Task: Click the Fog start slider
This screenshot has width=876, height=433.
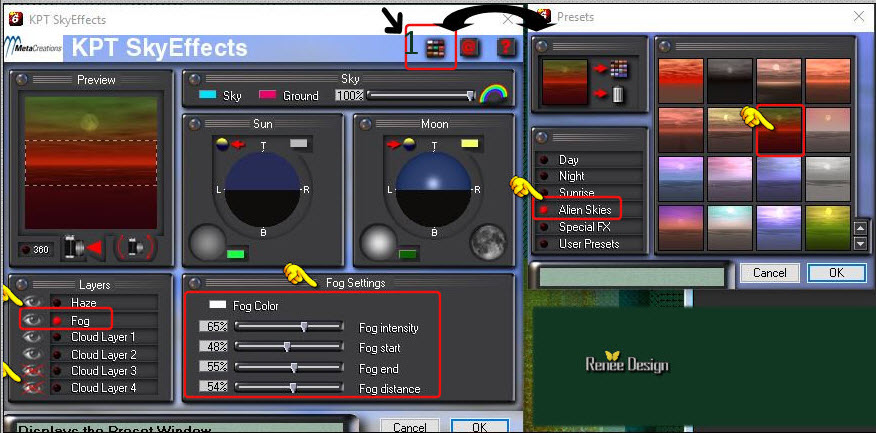Action: point(289,347)
